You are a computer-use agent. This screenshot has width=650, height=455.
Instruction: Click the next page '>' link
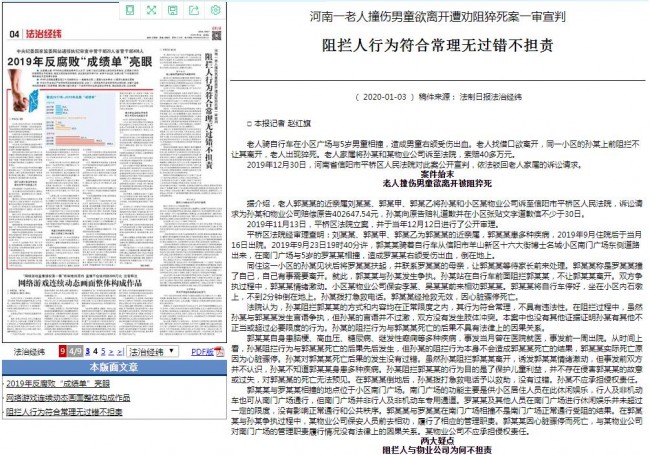[x=111, y=351]
